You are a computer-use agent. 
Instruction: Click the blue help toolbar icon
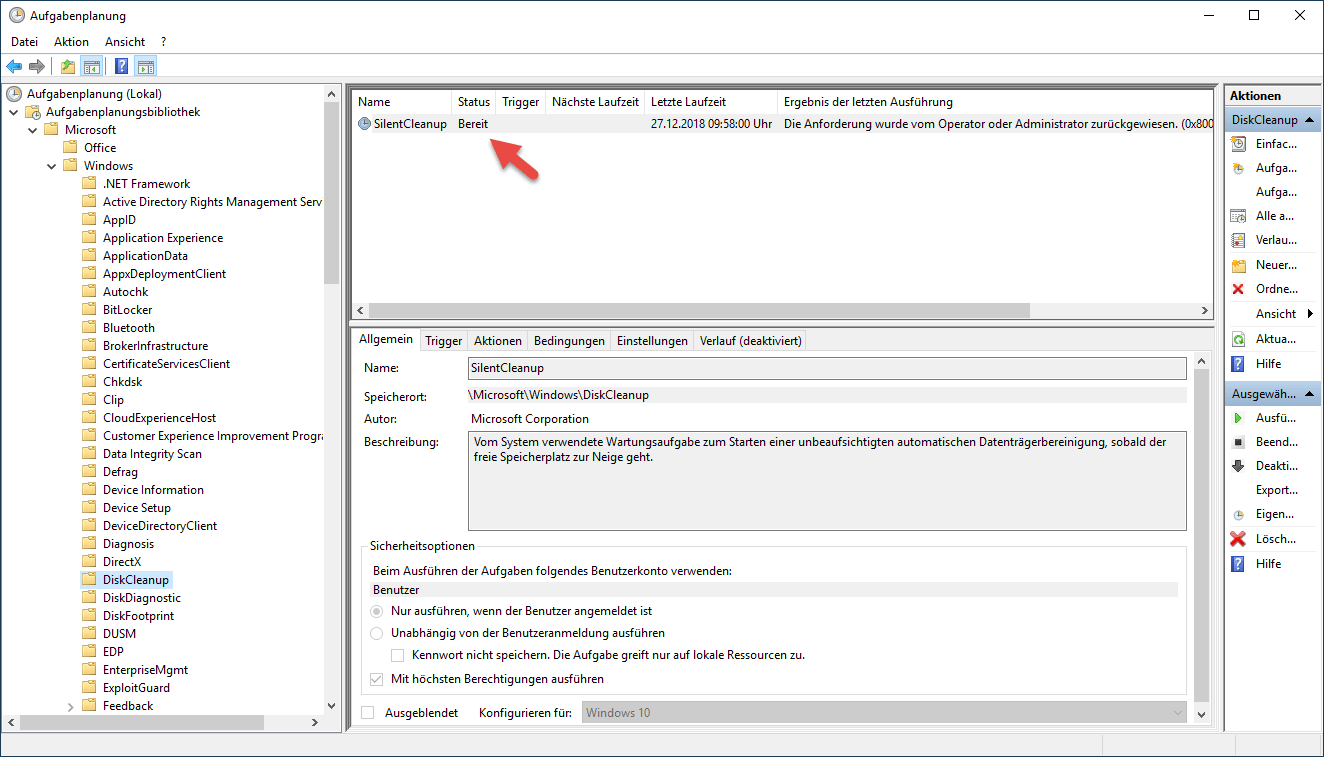[121, 67]
